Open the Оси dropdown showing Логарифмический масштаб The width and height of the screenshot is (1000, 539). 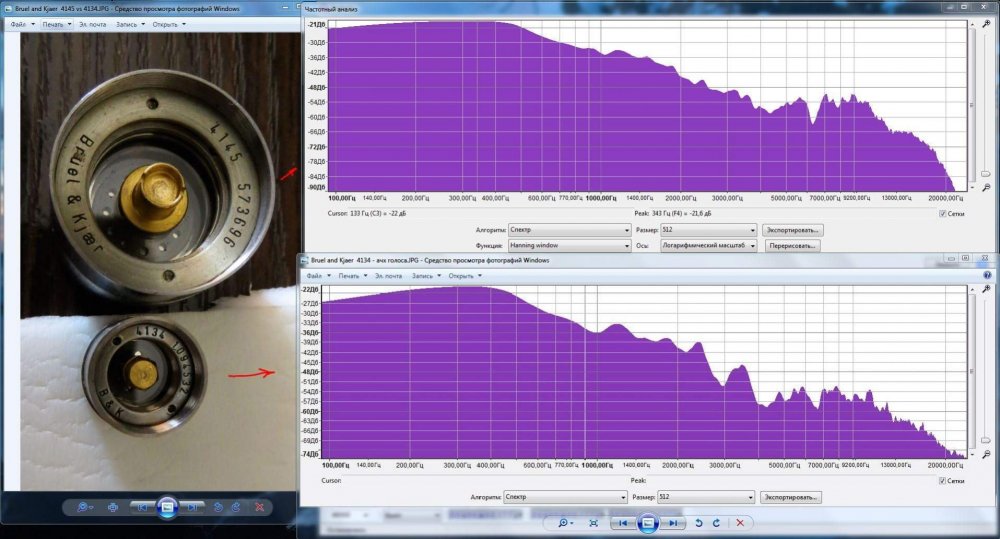(x=707, y=245)
